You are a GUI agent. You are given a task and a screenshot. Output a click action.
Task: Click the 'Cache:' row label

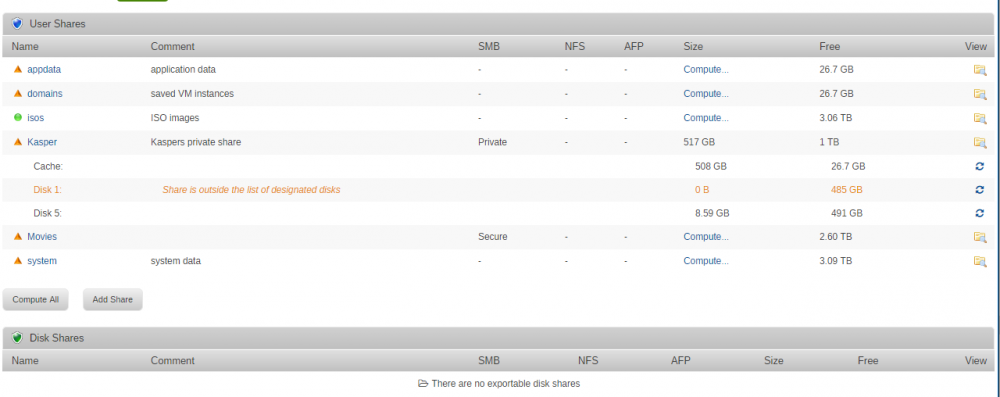[x=48, y=166]
